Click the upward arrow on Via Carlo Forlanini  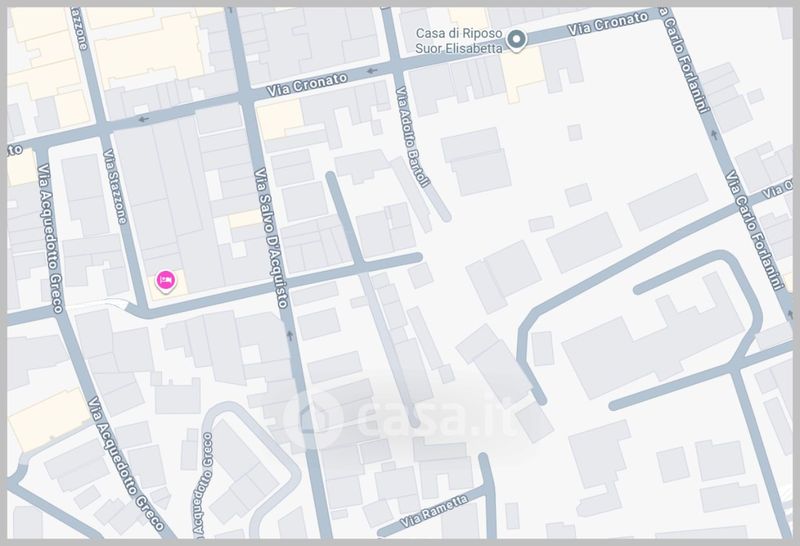pos(712,131)
